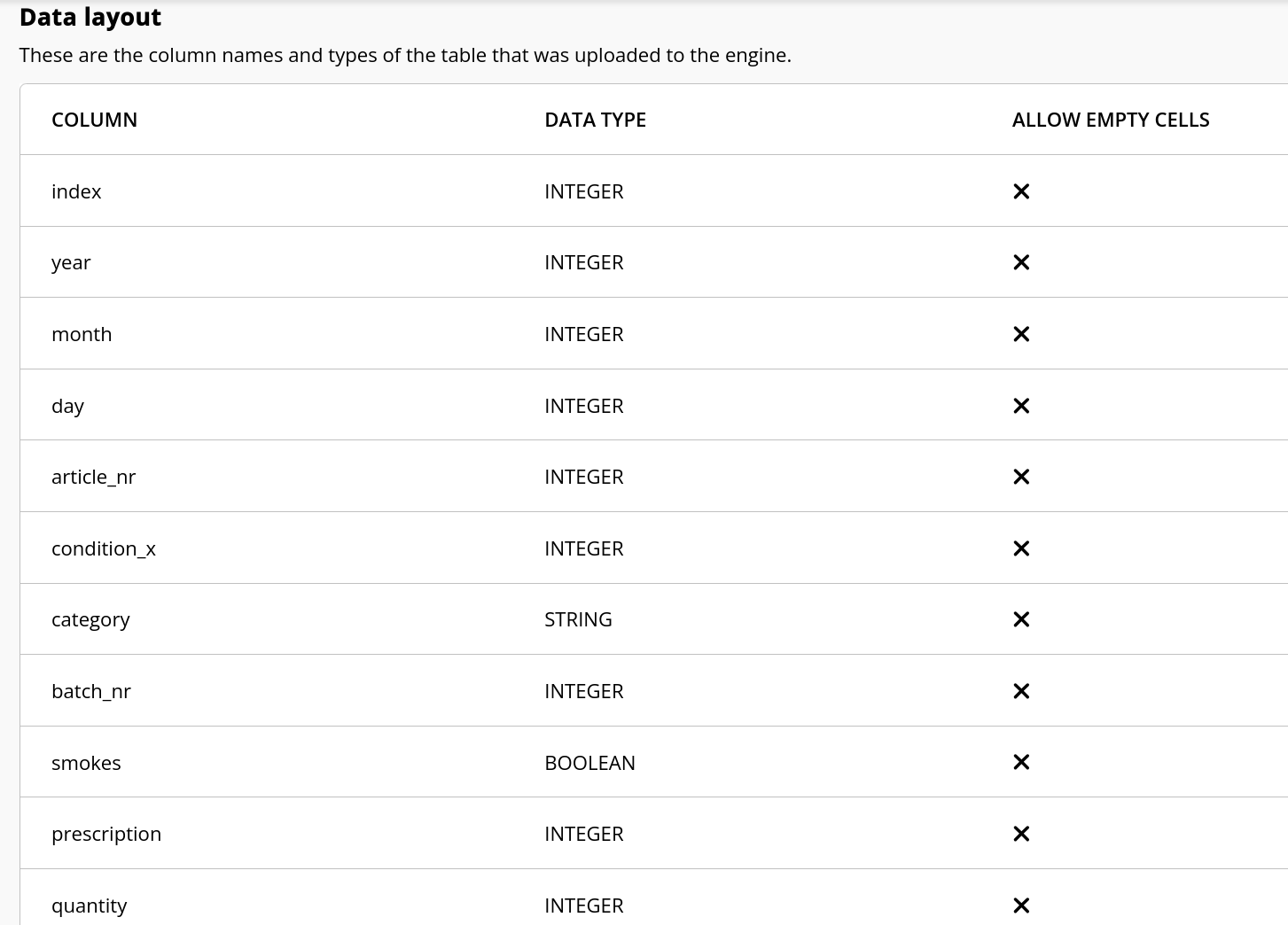Toggle empty cells for the year column
Image resolution: width=1288 pixels, height=925 pixels.
coord(1020,262)
